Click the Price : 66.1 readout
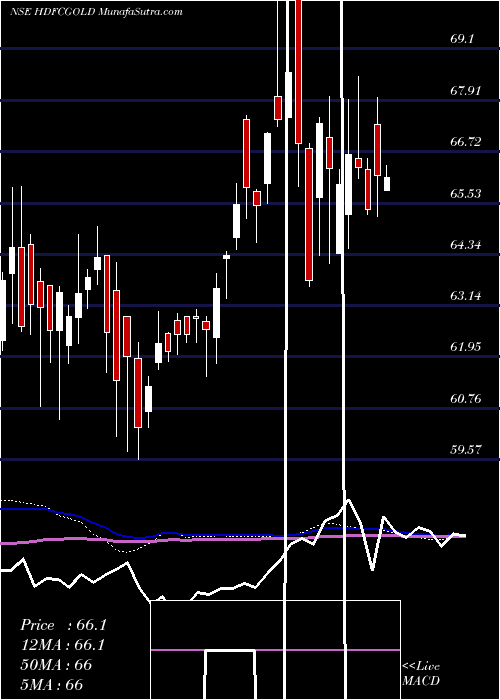500x700 pixels. [x=63, y=625]
